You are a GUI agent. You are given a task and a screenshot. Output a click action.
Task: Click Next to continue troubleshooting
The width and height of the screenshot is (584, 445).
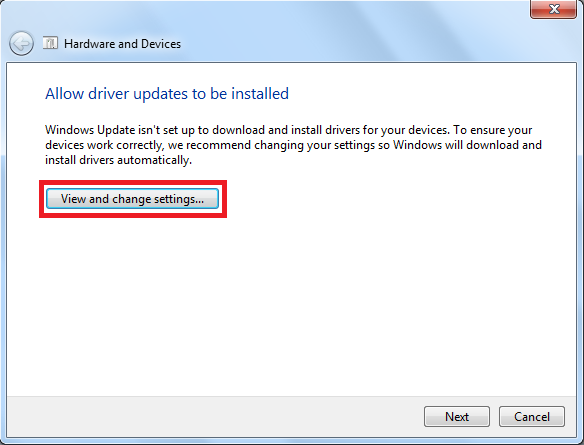[x=457, y=416]
